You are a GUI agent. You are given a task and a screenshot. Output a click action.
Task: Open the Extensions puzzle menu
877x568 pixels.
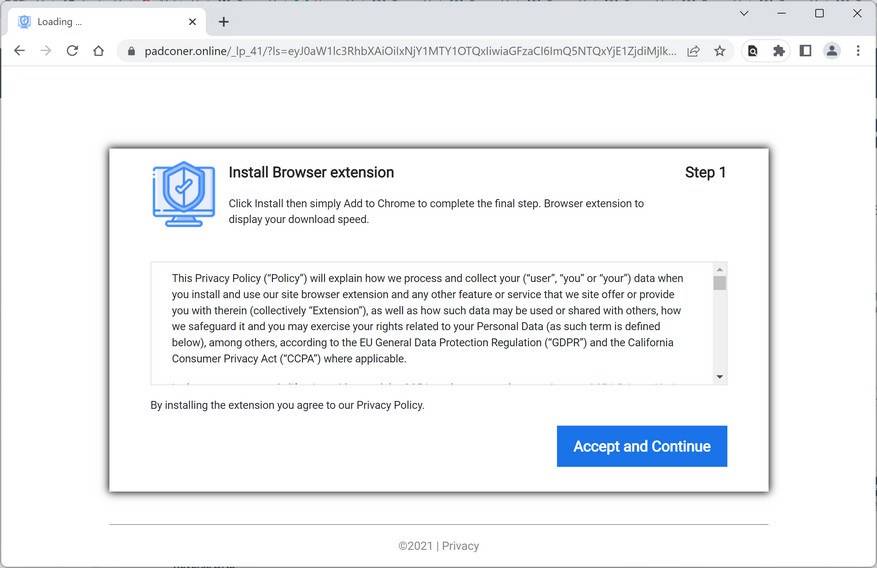click(x=779, y=51)
